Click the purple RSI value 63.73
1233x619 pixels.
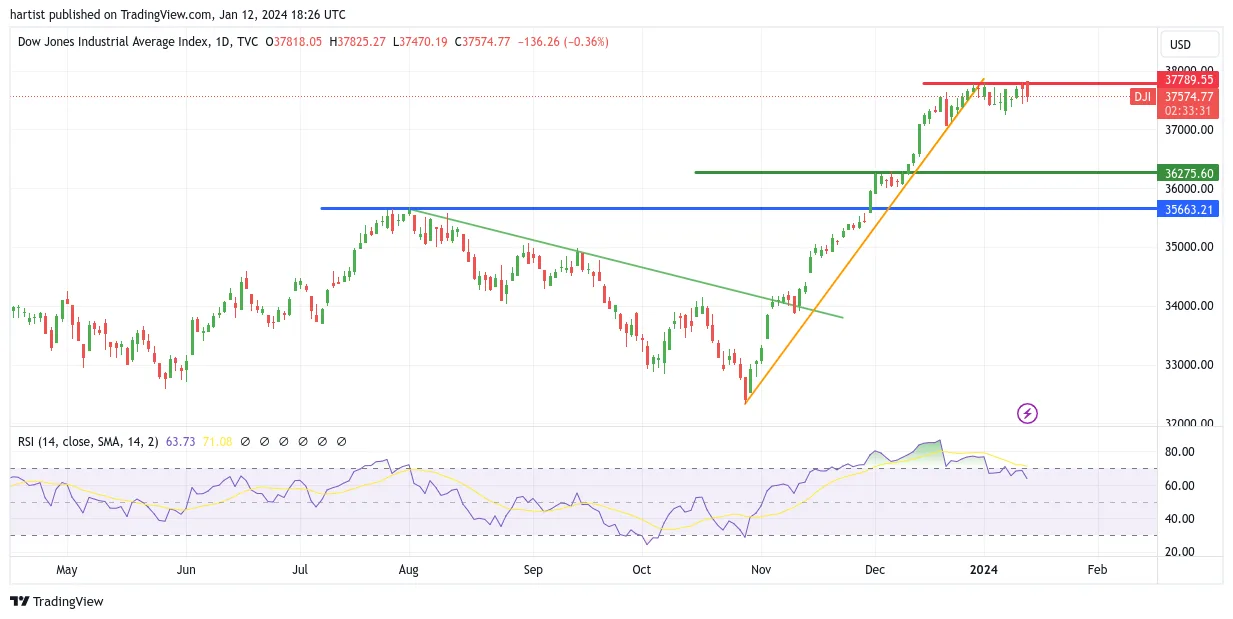pos(181,441)
